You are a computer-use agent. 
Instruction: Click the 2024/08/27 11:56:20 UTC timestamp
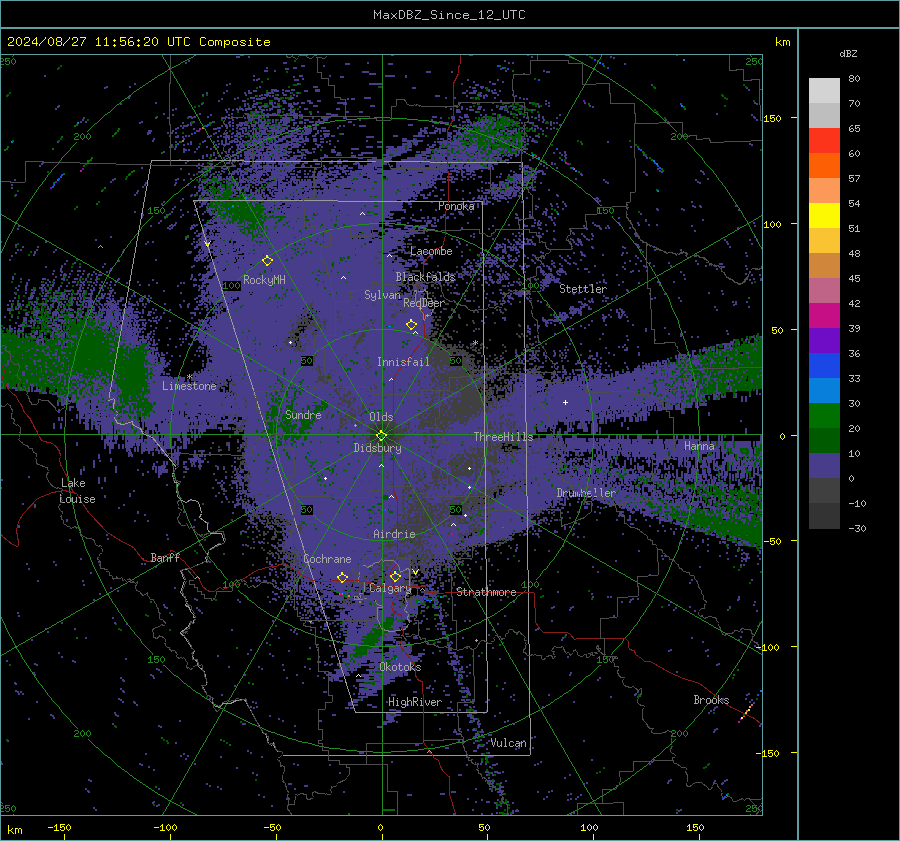coord(99,42)
